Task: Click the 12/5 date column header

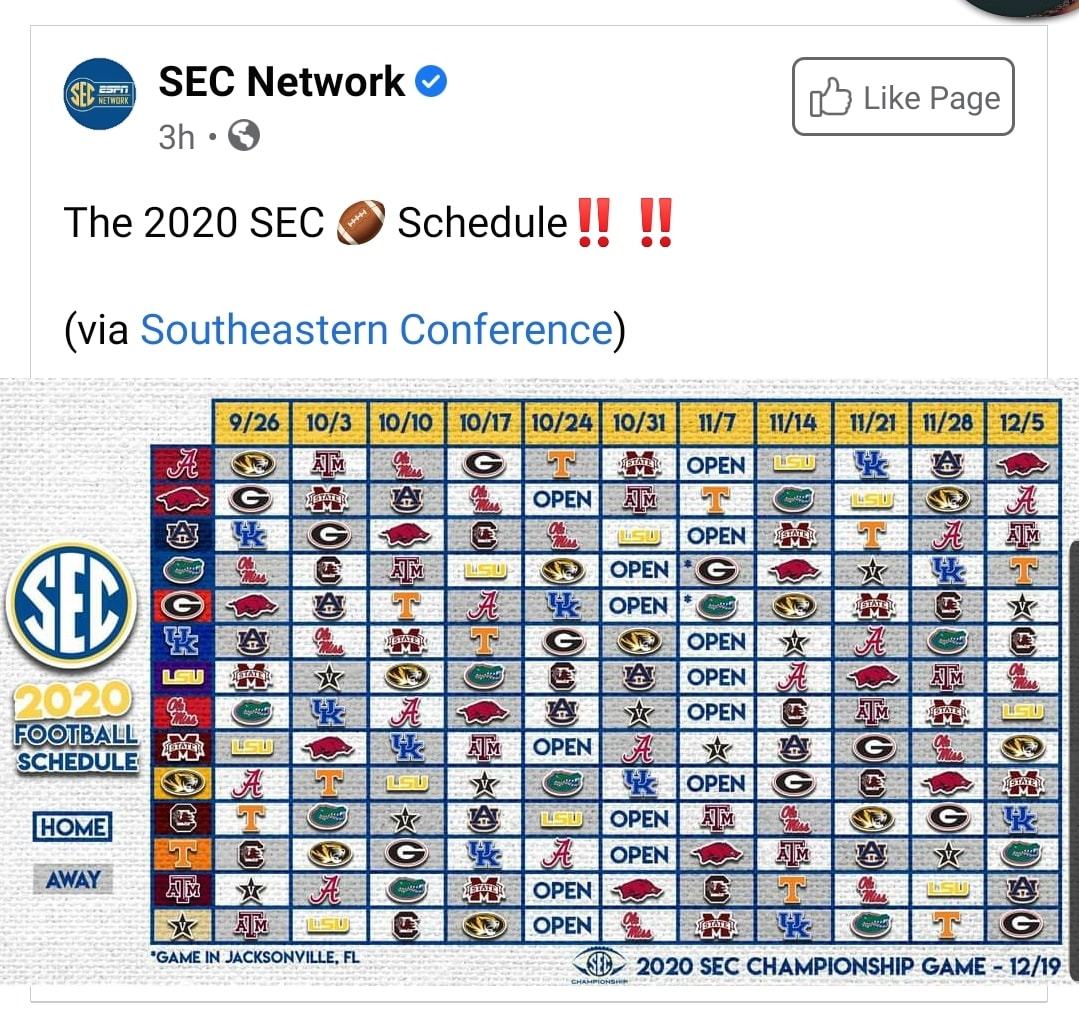Action: pyautogui.click(x=1022, y=422)
